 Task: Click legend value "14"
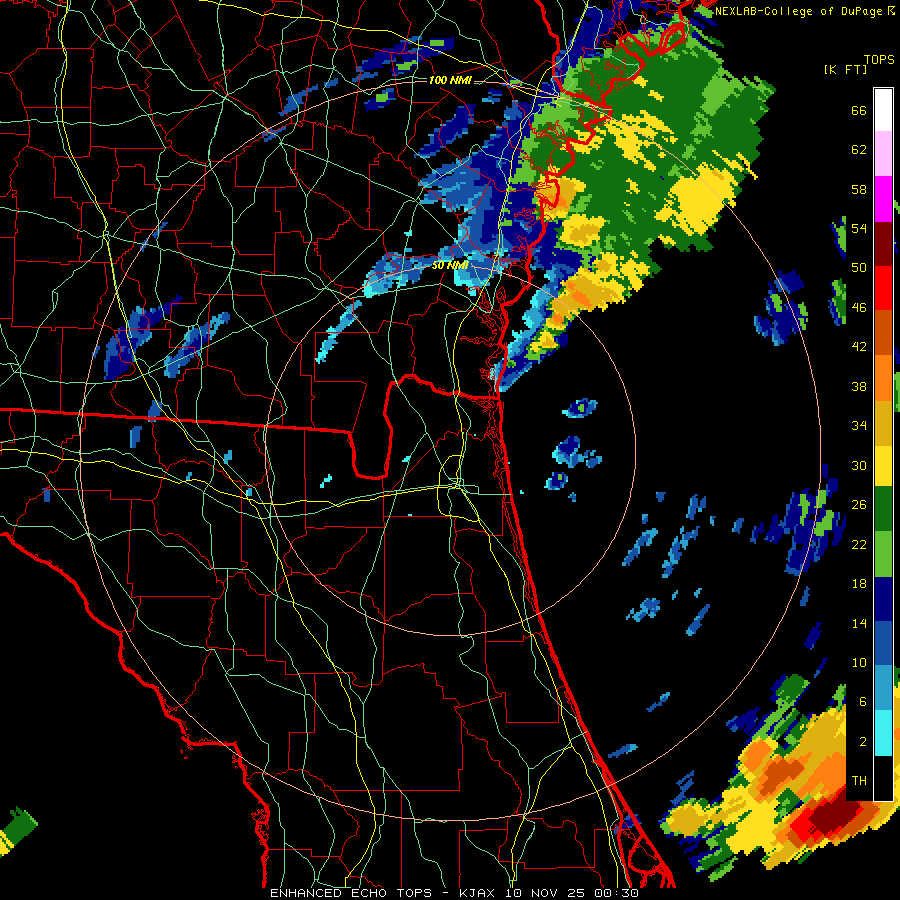click(x=859, y=623)
